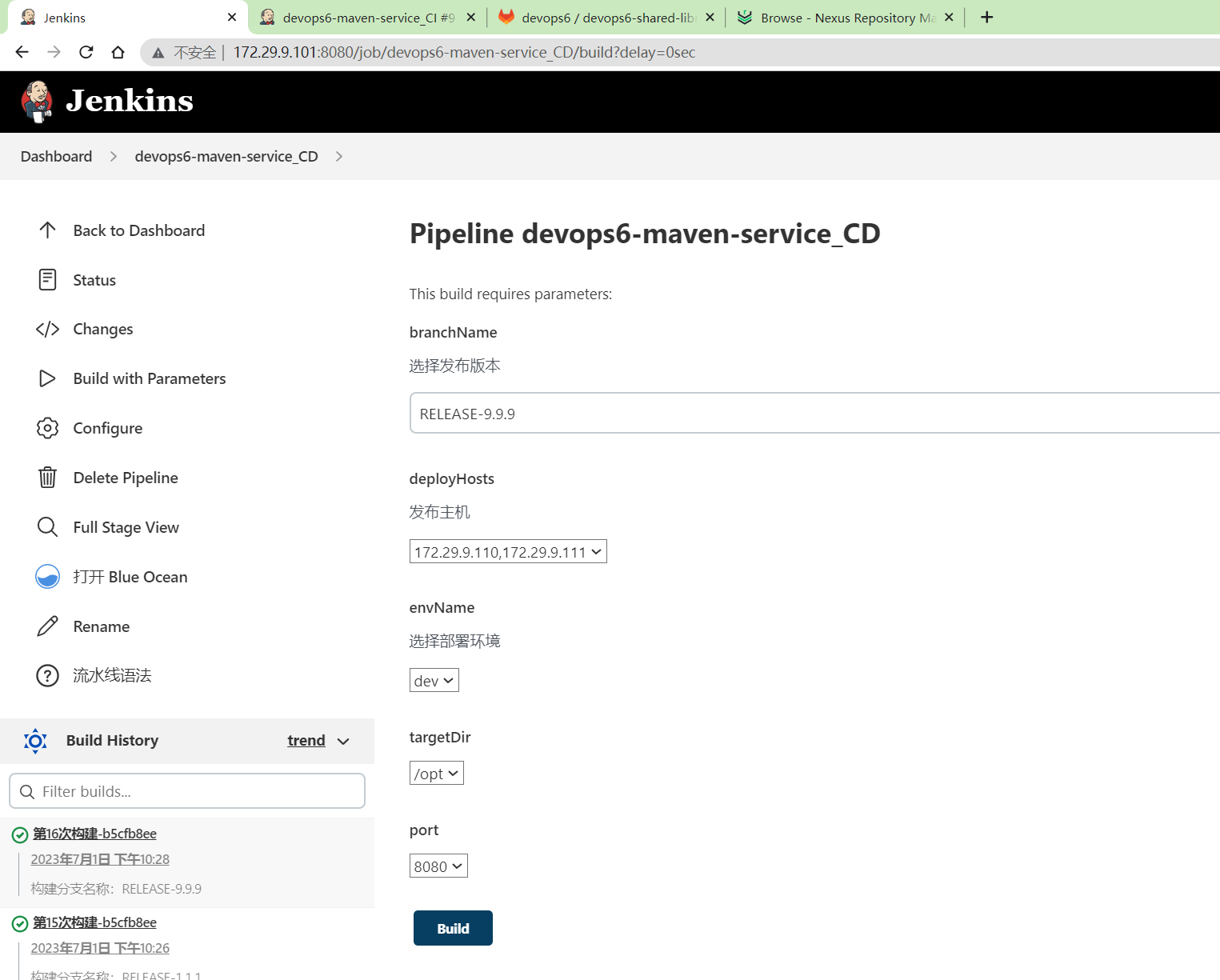Reload the page with the refresh icon
This screenshot has width=1220, height=980.
pos(86,52)
